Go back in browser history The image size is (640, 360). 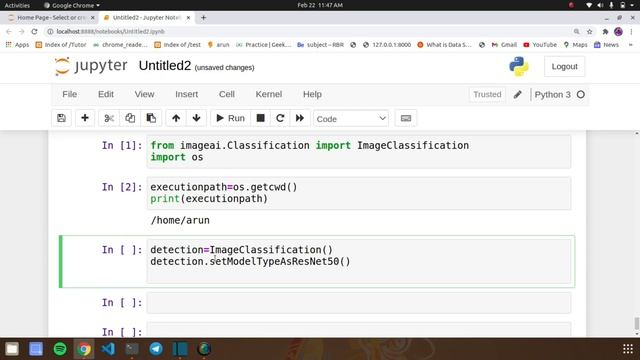pos(9,31)
